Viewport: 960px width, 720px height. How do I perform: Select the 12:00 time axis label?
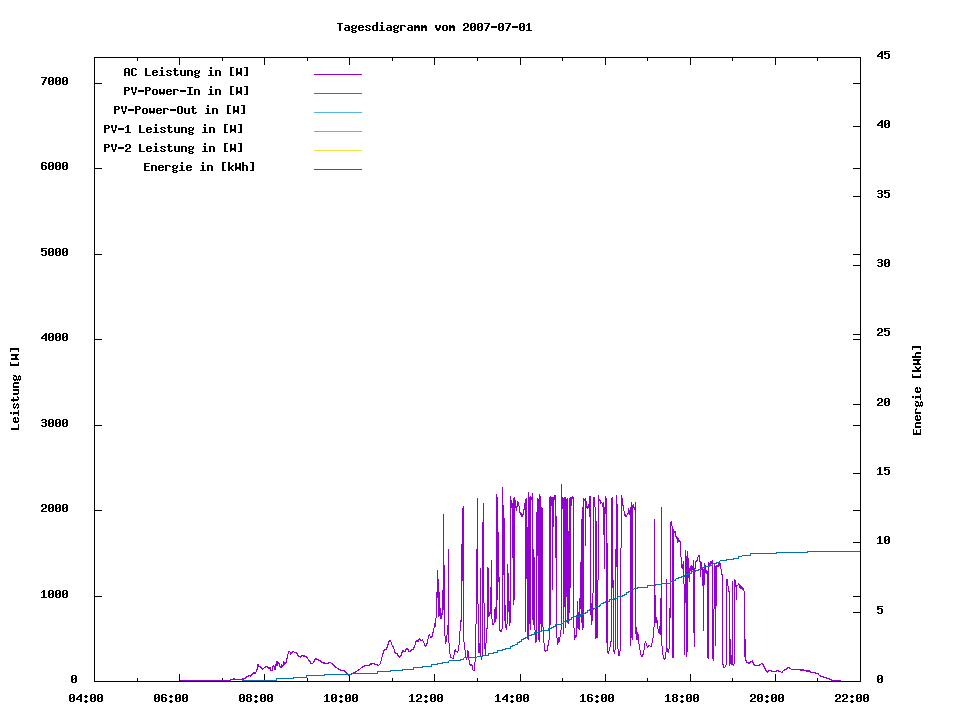[426, 698]
